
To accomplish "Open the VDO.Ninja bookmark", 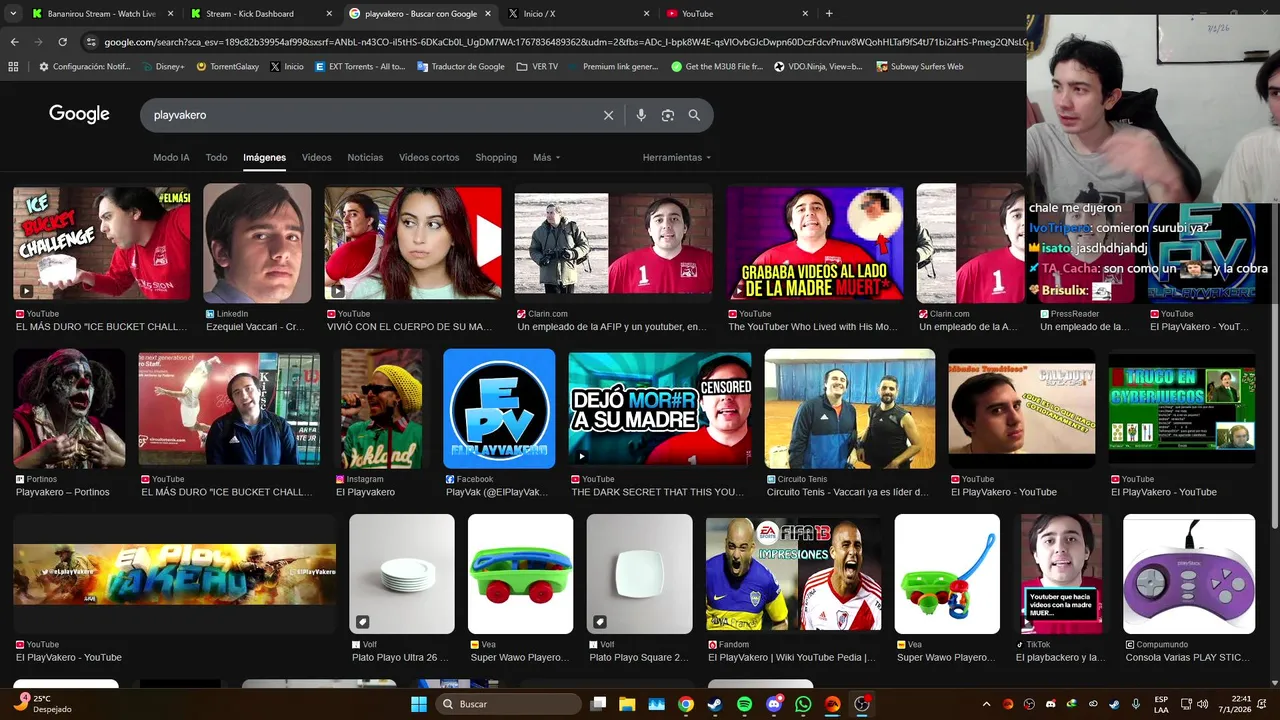I will click(x=818, y=67).
